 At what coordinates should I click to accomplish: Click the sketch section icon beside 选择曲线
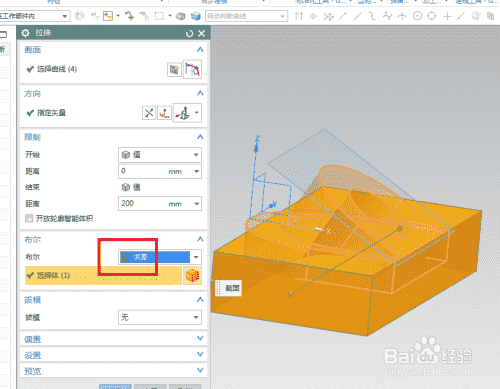[x=174, y=69]
